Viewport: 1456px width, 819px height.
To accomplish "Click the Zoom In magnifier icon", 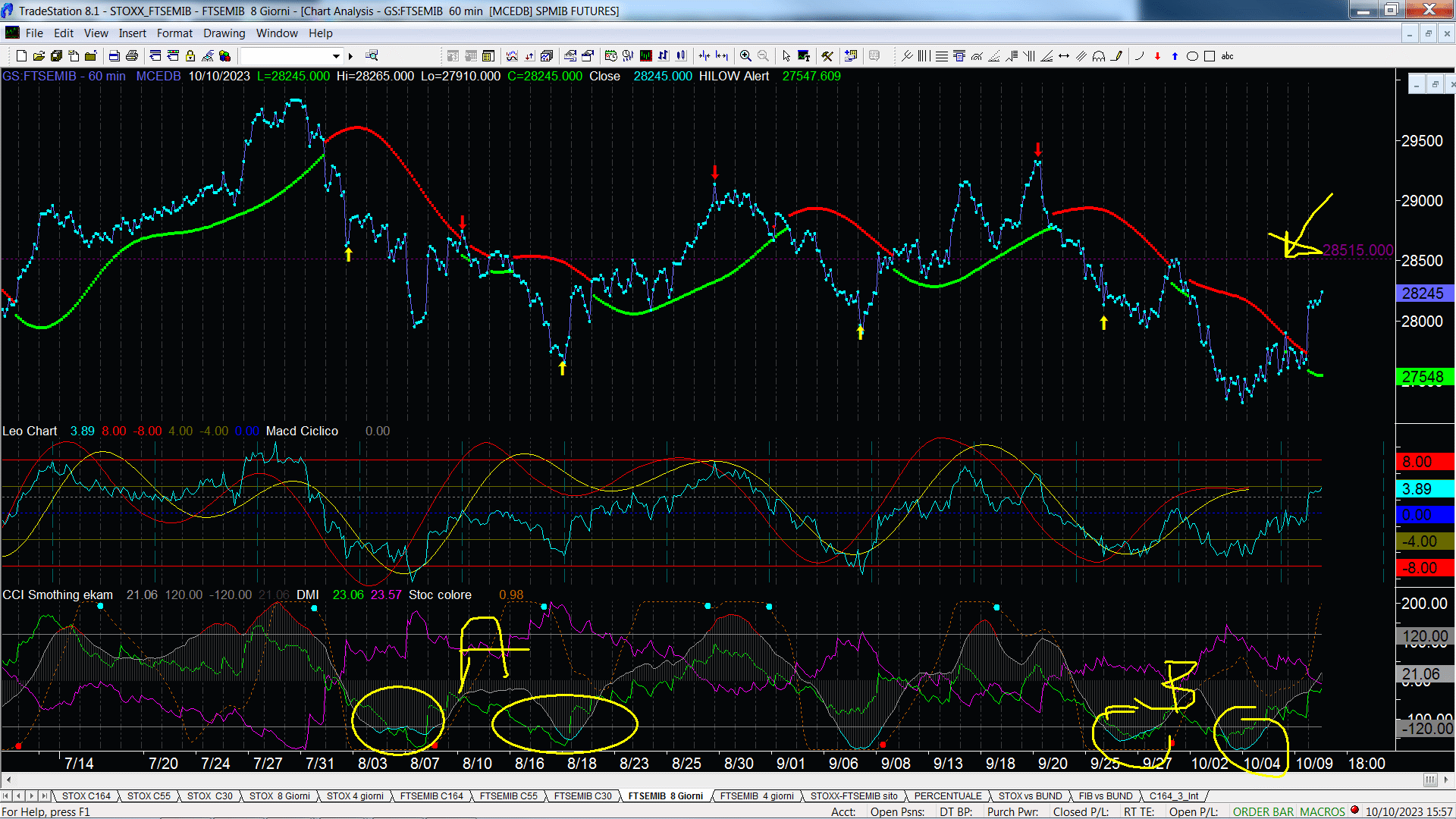I will pyautogui.click(x=746, y=56).
